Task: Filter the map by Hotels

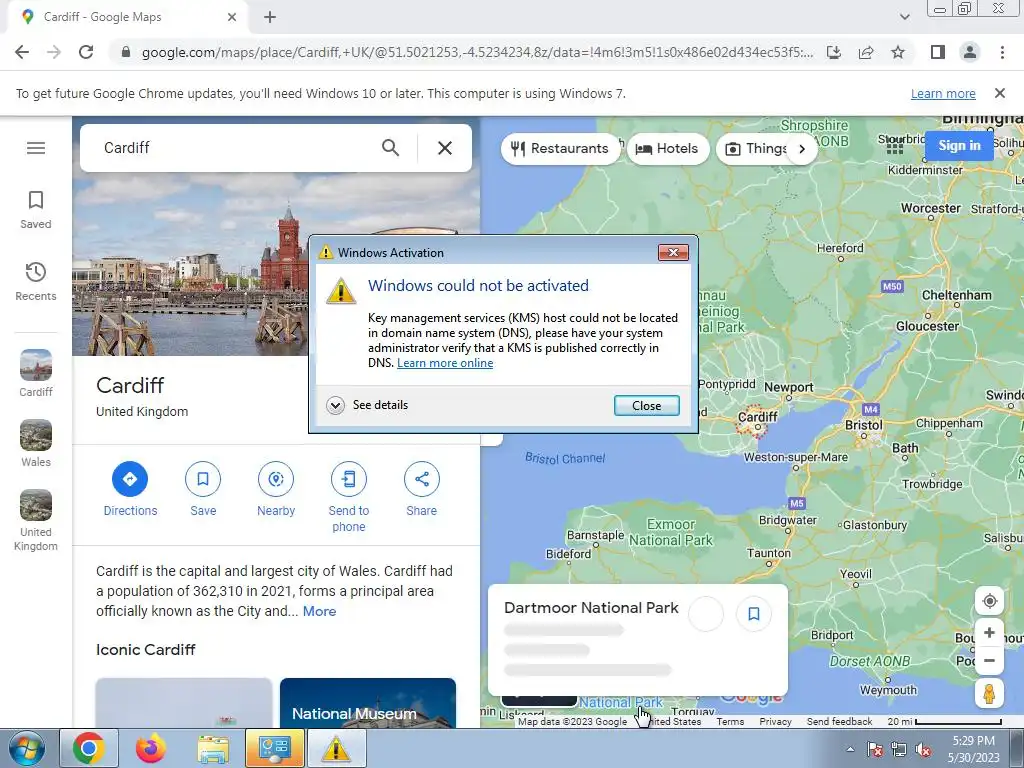Action: coord(667,149)
